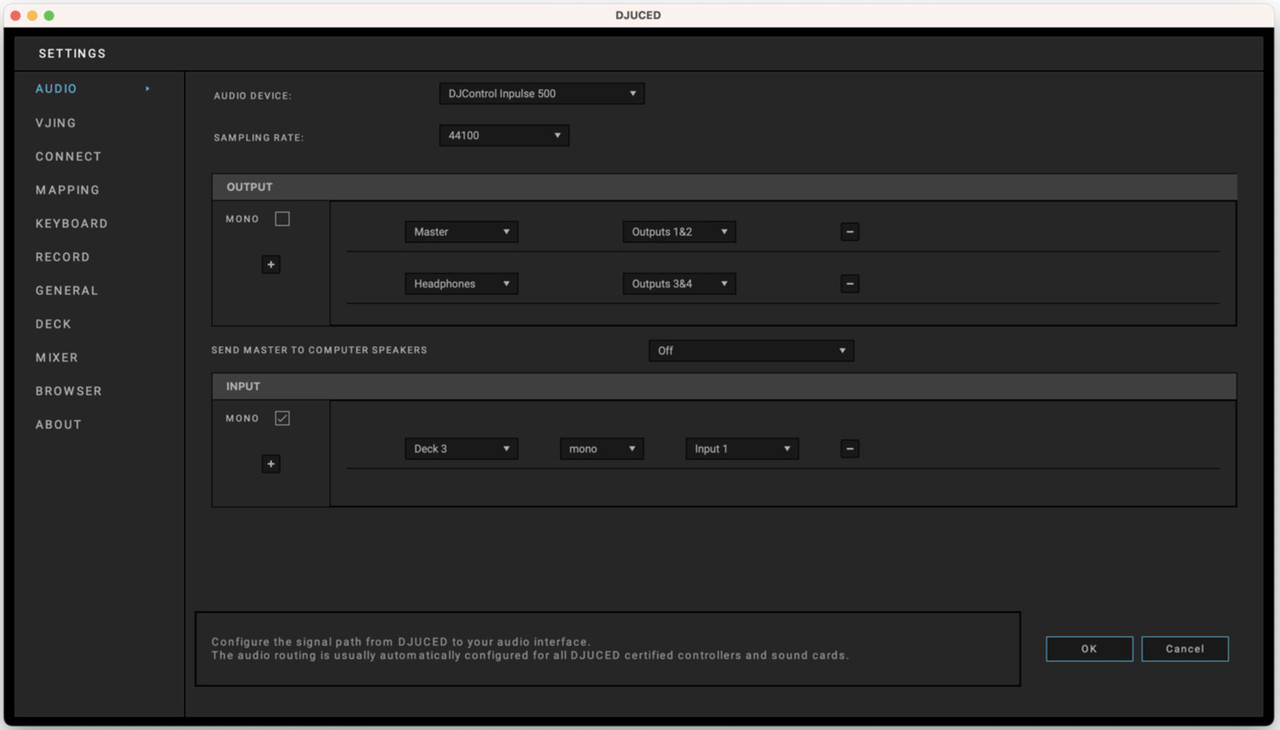1280x730 pixels.
Task: Click the OUTPUT section header
Action: point(724,187)
